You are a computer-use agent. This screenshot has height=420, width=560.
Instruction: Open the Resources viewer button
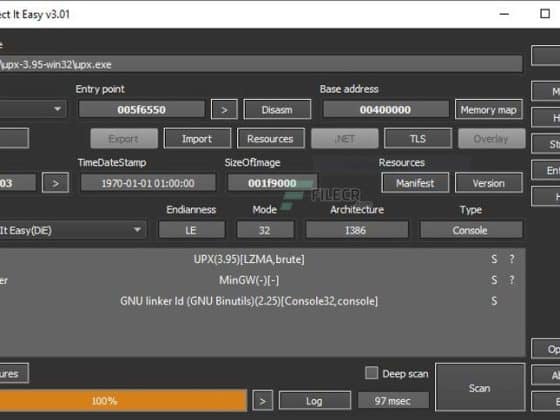tap(271, 139)
